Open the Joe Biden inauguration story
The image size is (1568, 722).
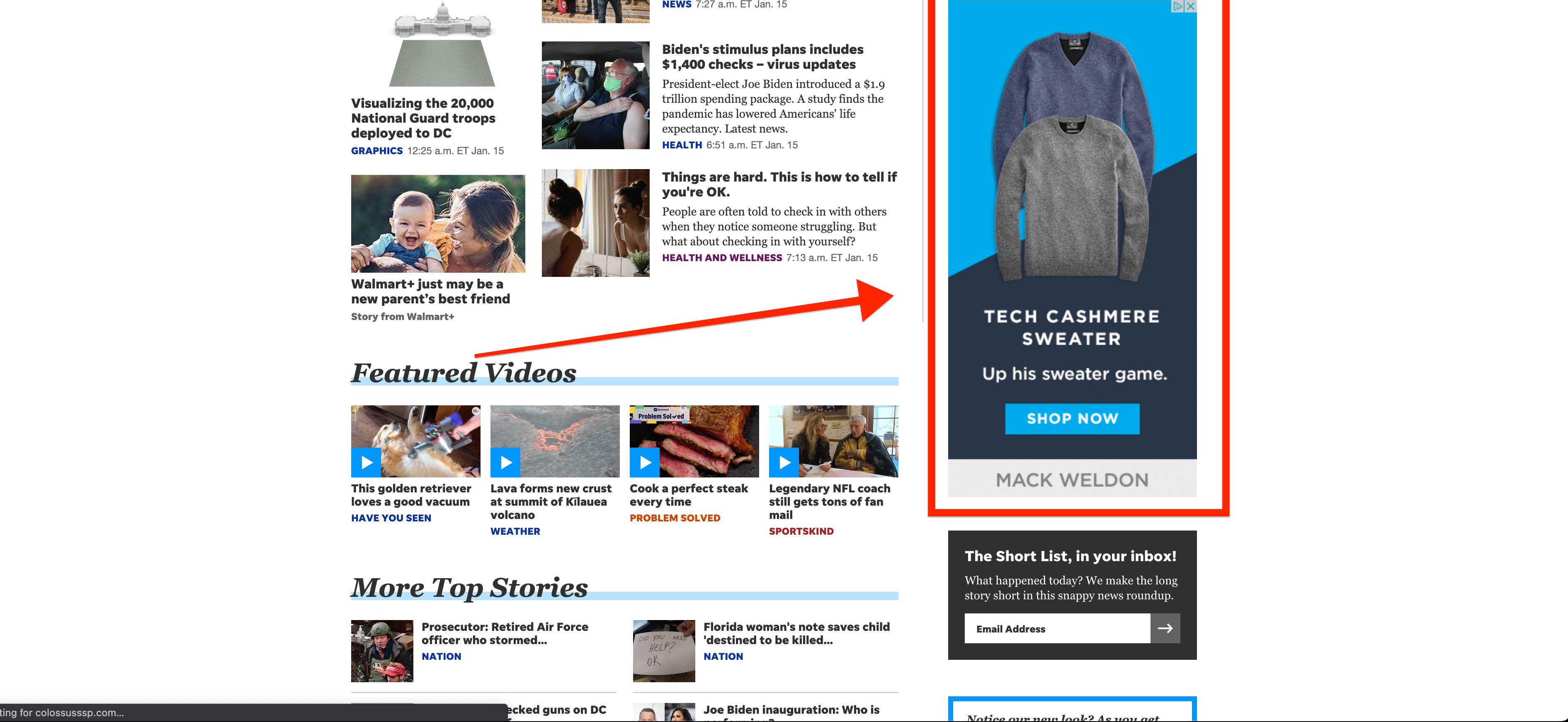(791, 710)
